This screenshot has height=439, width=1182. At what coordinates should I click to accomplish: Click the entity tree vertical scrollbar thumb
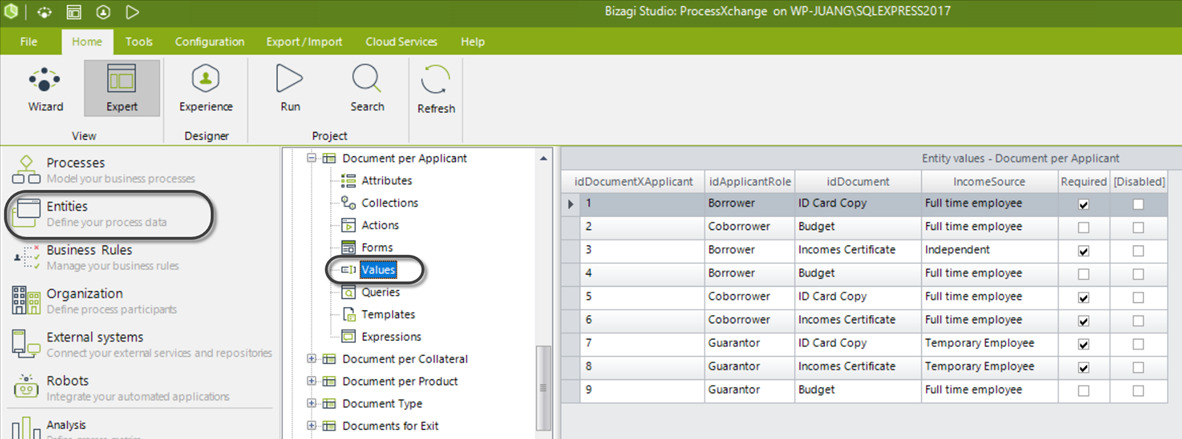coord(543,390)
